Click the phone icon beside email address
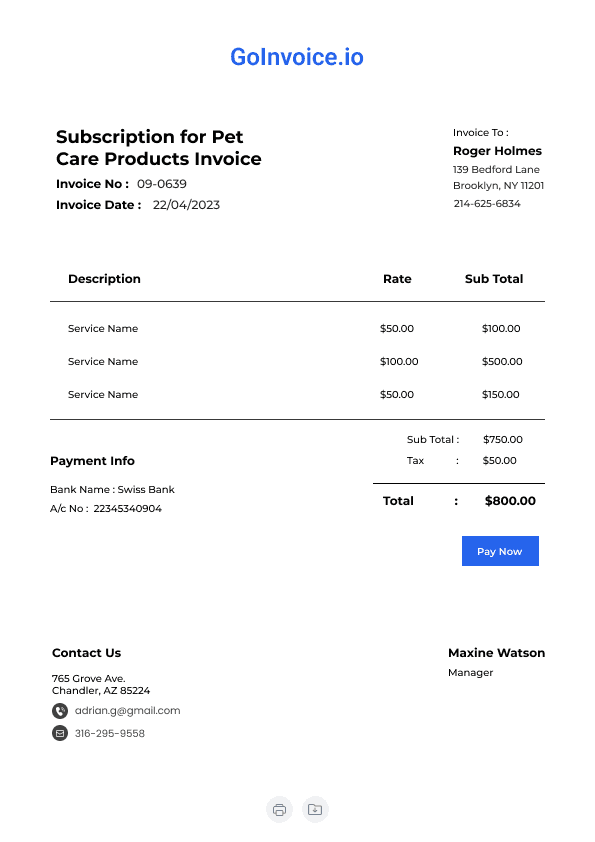 60,711
